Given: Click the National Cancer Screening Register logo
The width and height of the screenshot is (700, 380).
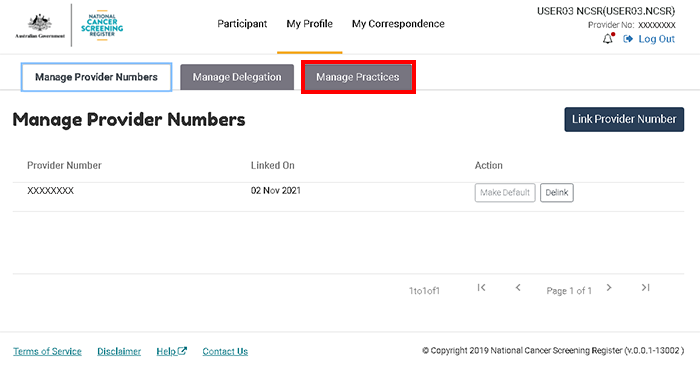Looking at the screenshot, I should pyautogui.click(x=102, y=25).
